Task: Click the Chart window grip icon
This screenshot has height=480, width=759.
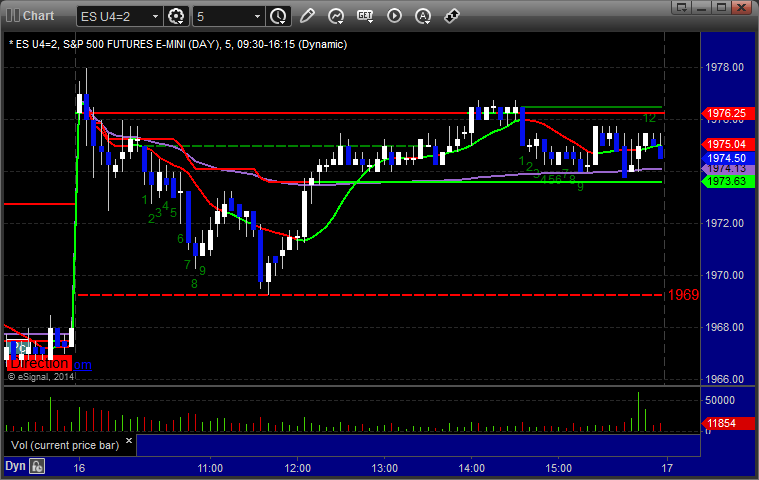Action: pyautogui.click(x=13, y=15)
